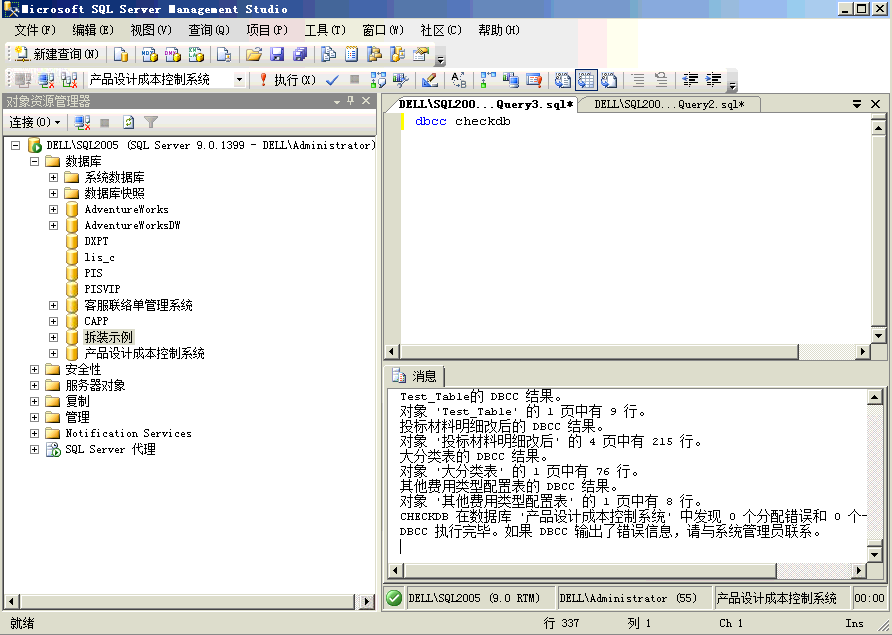892x635 pixels.
Task: Open the Template Explorer icon
Action: coord(398,54)
